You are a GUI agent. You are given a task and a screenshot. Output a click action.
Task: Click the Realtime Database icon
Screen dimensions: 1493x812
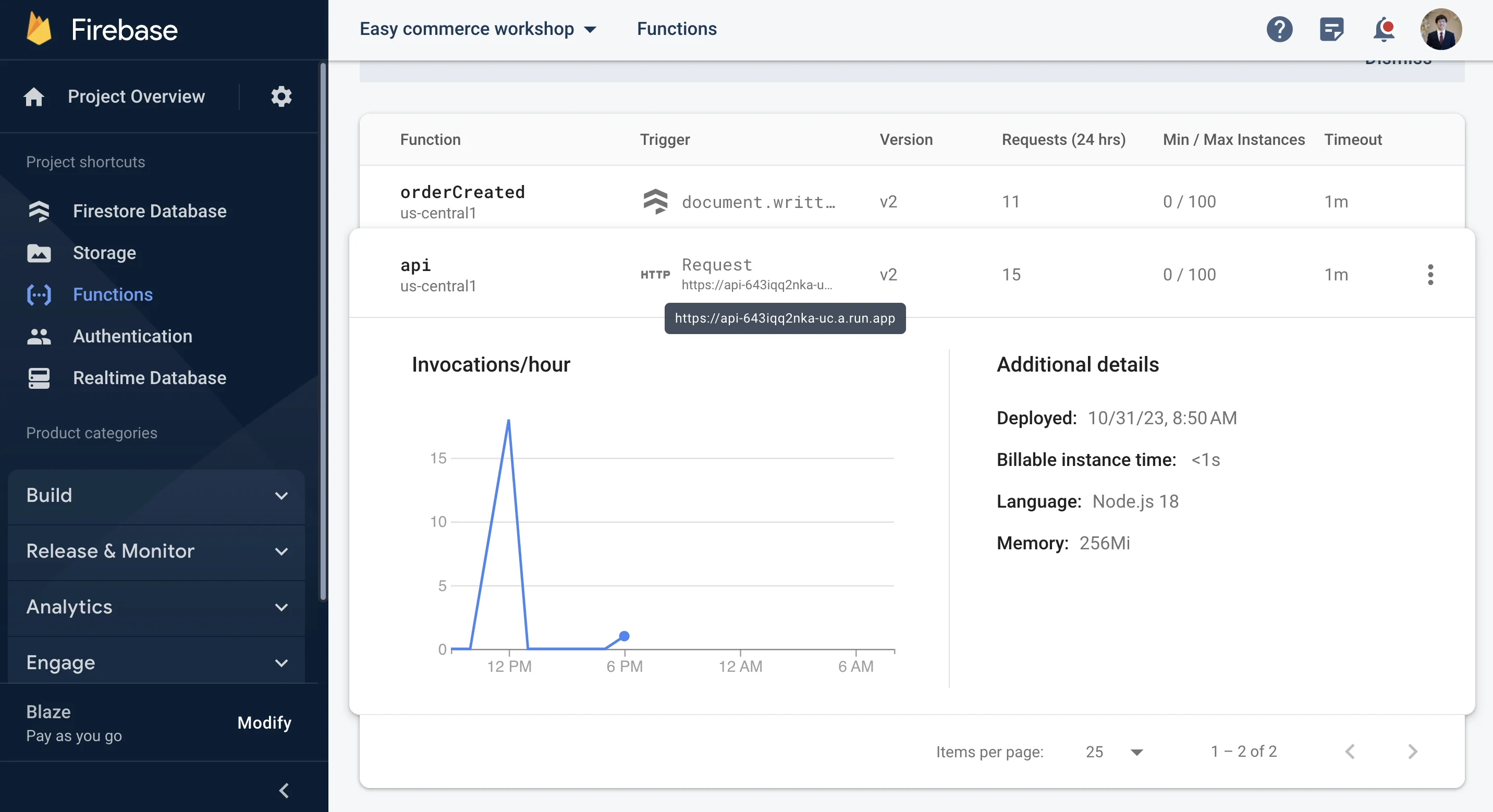click(x=39, y=378)
